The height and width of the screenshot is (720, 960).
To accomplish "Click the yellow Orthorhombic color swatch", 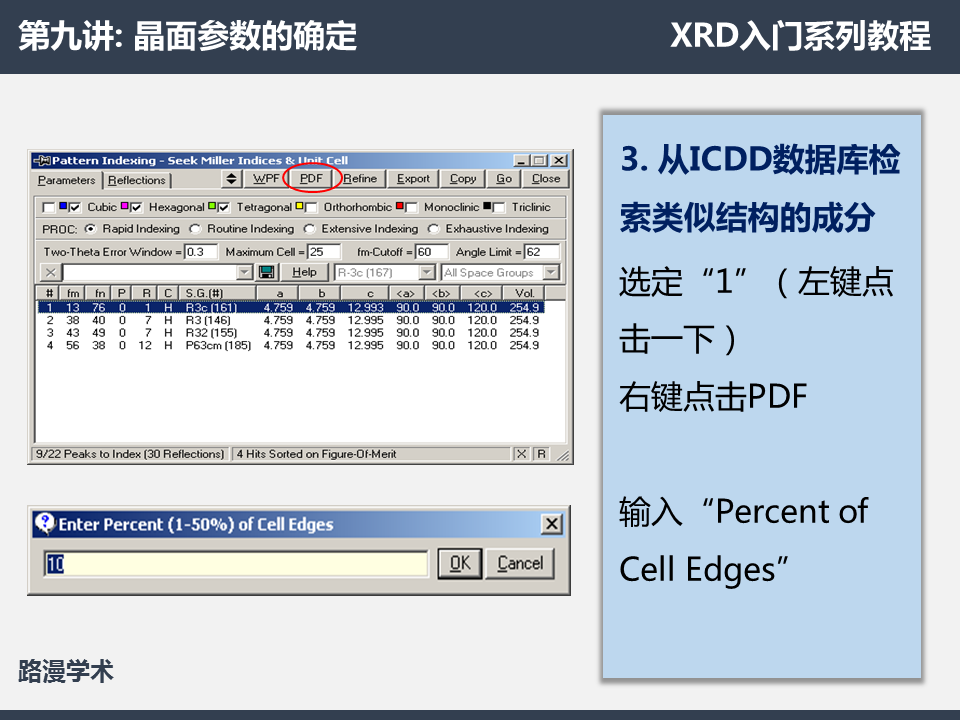I will click(299, 206).
